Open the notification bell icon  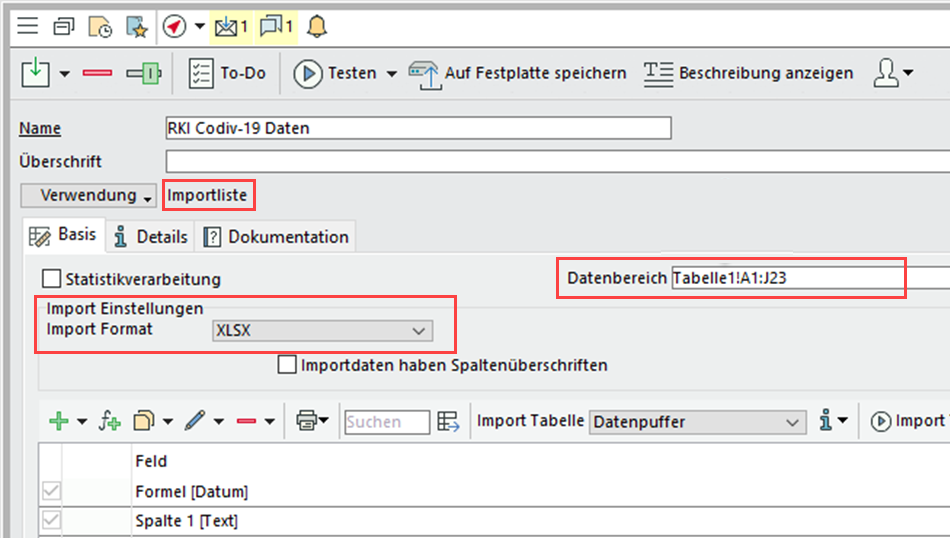[x=317, y=26]
